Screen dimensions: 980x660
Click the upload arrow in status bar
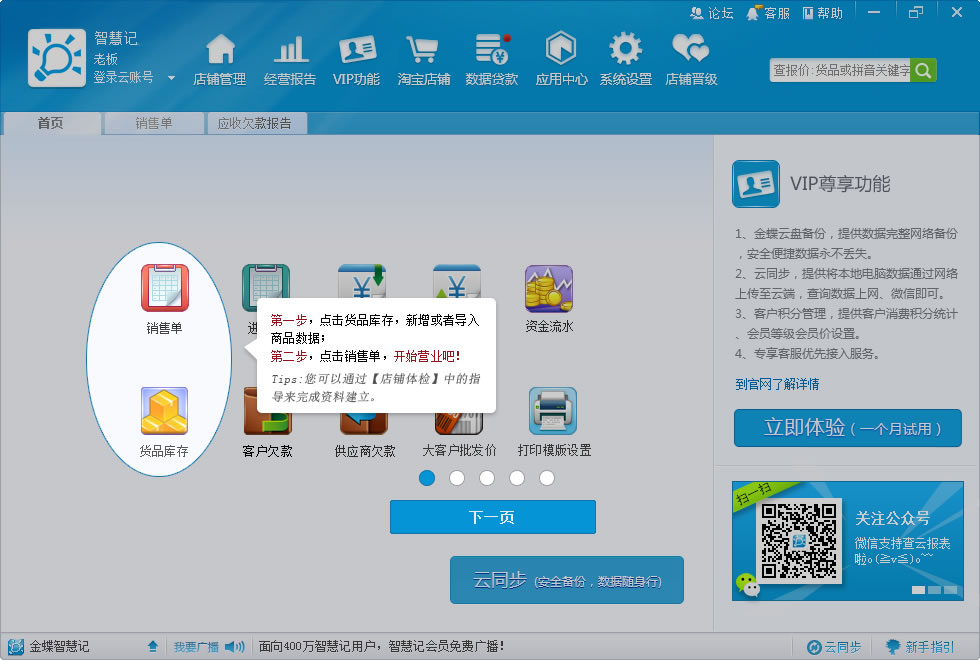click(x=152, y=646)
